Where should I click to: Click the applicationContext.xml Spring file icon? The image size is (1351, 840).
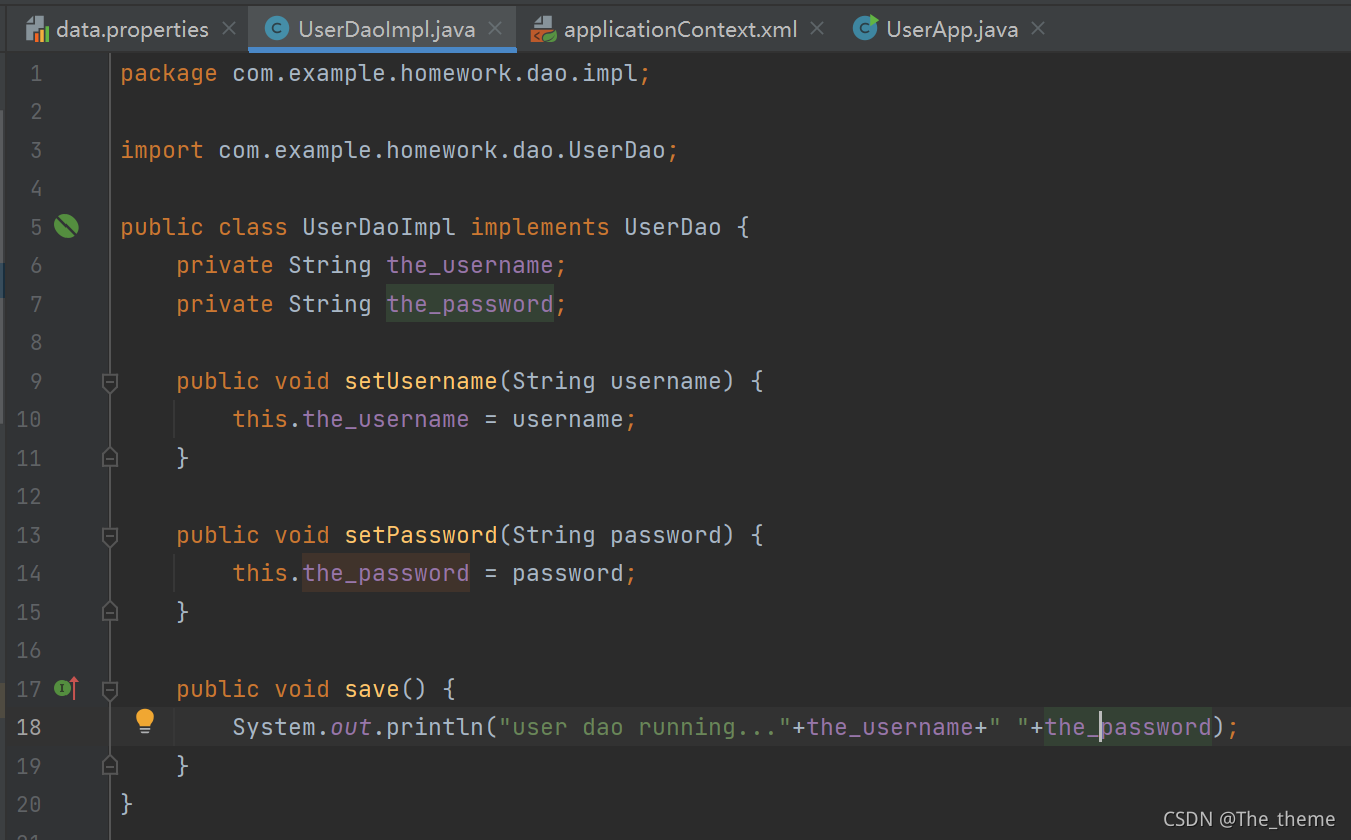click(543, 29)
